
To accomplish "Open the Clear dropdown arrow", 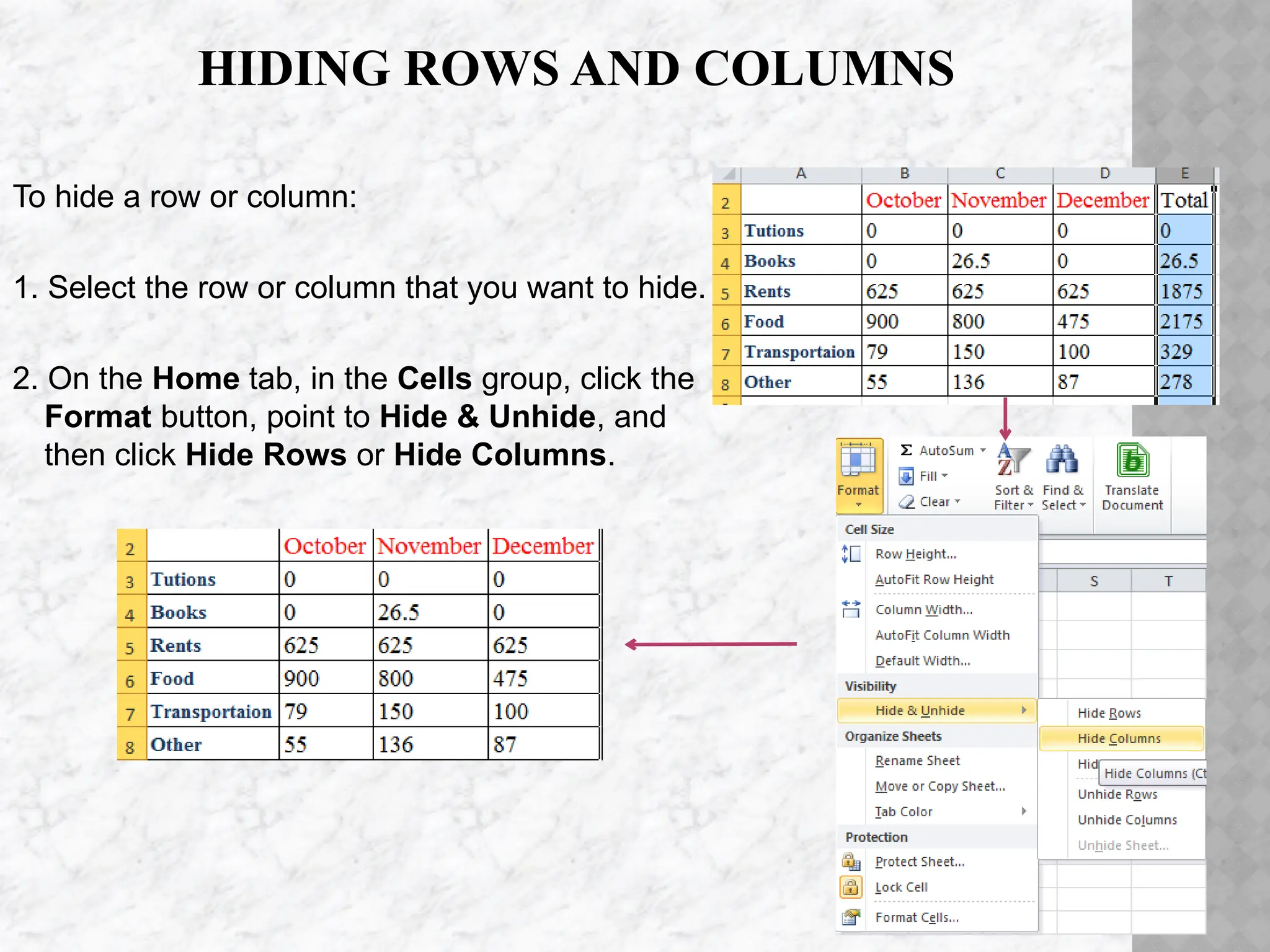I will tap(957, 501).
